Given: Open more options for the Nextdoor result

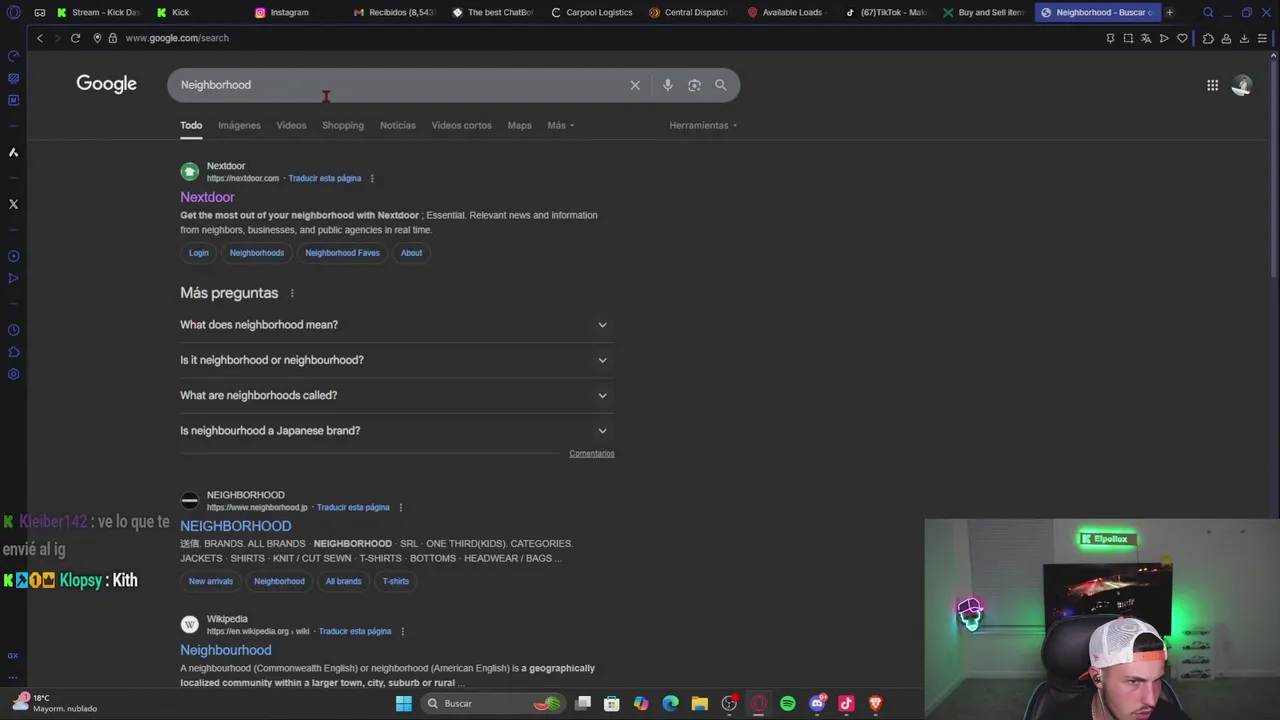Looking at the screenshot, I should (372, 179).
